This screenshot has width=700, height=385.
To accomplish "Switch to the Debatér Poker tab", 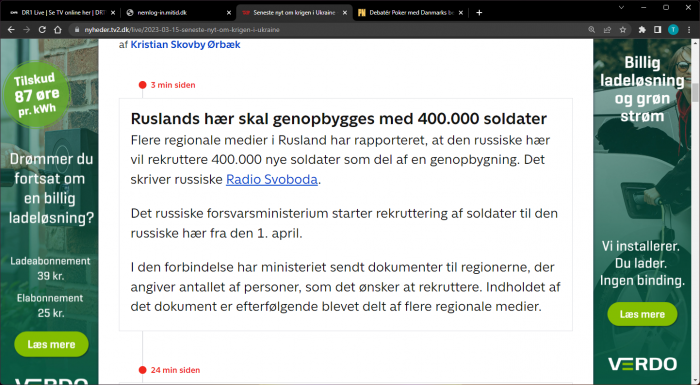I will [x=410, y=13].
